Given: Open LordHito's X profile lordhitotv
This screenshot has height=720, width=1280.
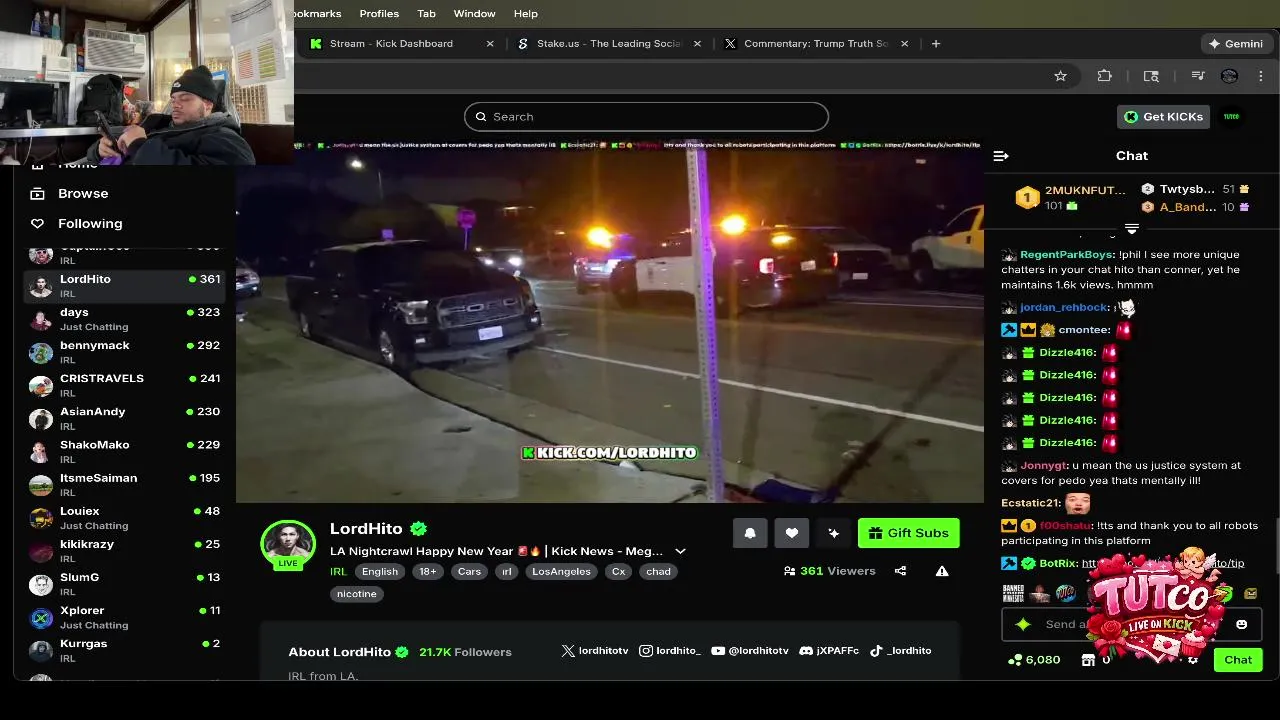Looking at the screenshot, I should [x=595, y=651].
